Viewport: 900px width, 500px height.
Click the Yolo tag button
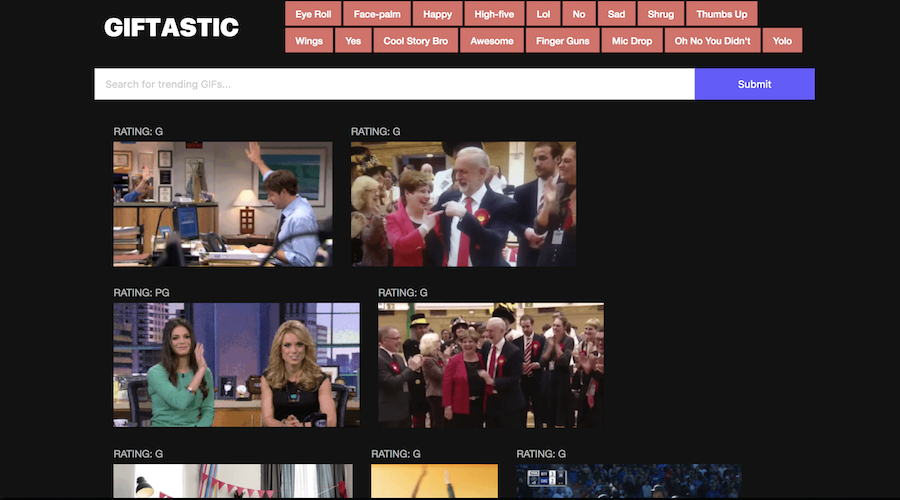point(782,41)
